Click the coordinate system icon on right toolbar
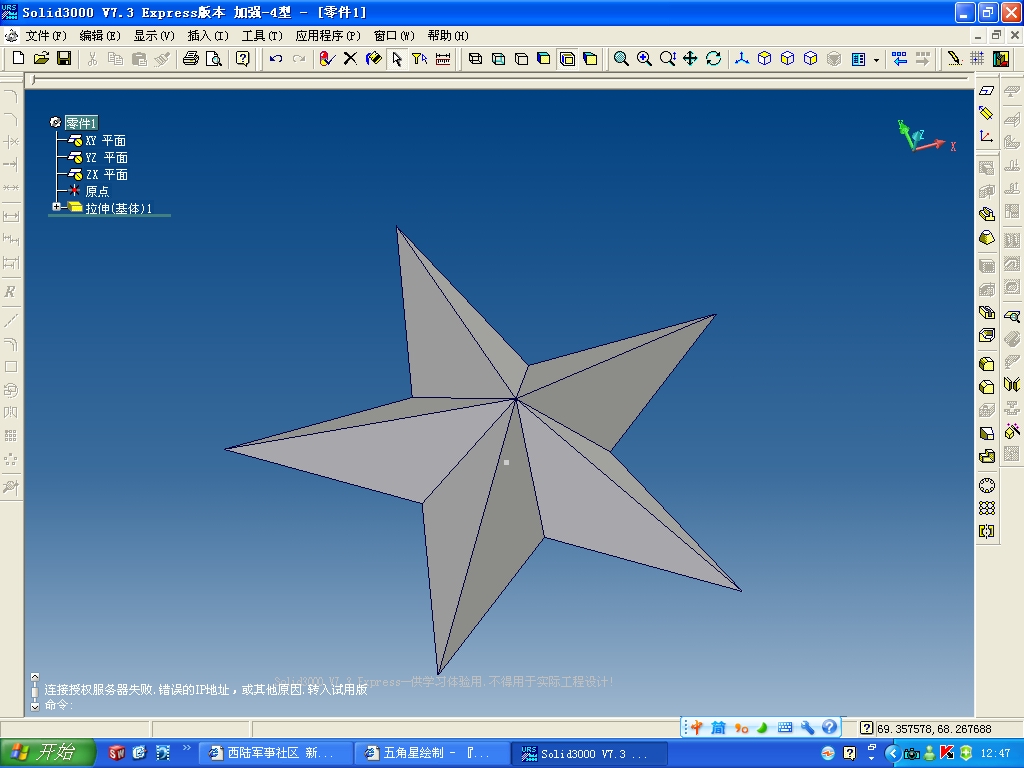Viewport: 1024px width, 768px height. 987,136
